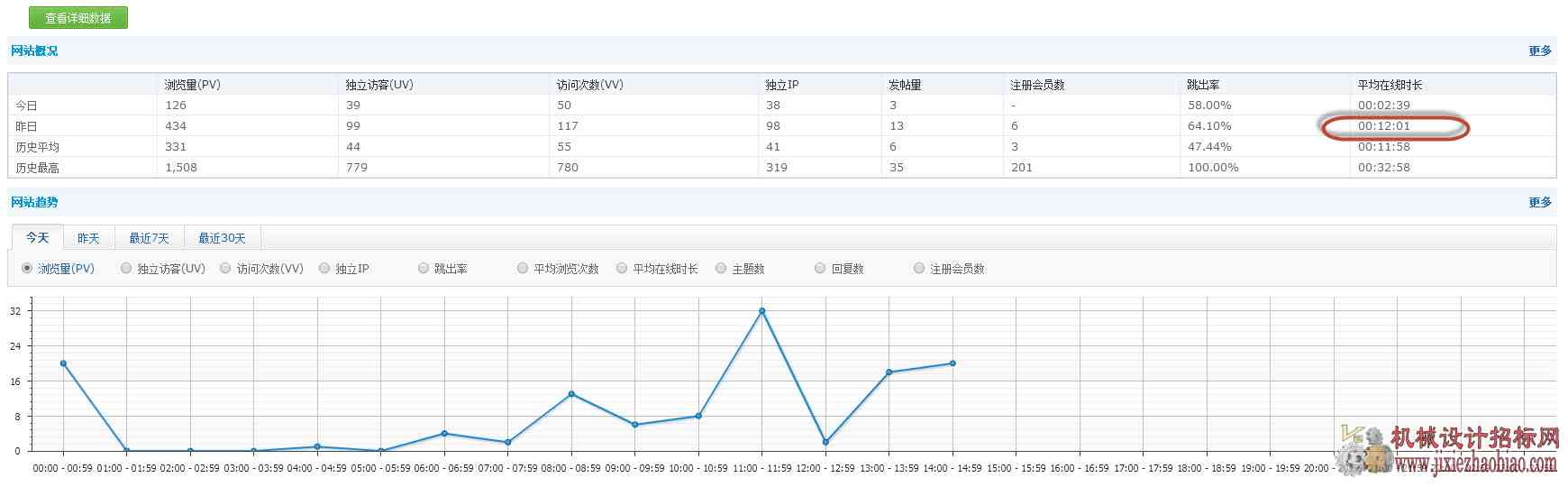Click the 发帖量 column header

(905, 85)
